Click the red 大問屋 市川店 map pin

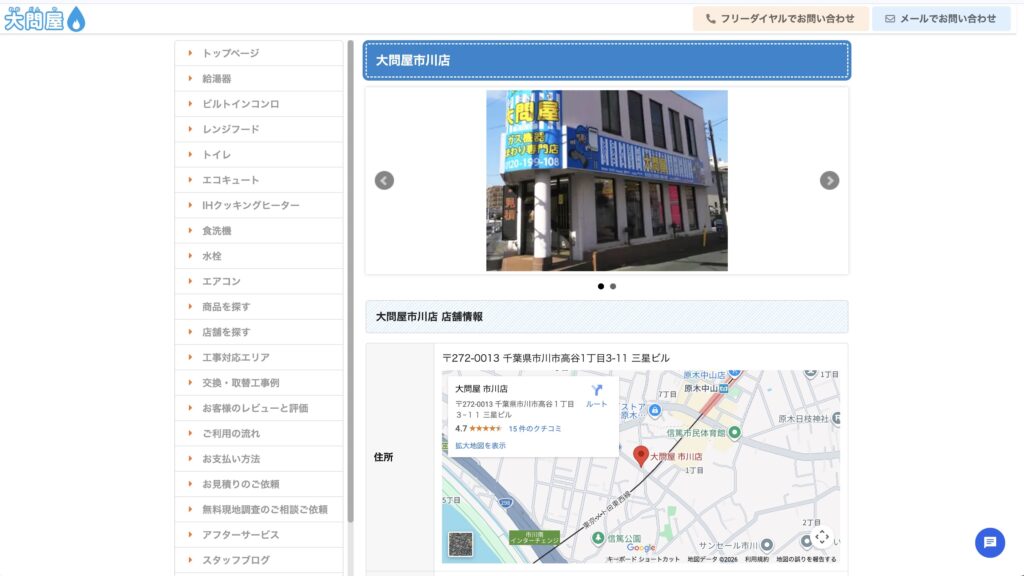(x=641, y=456)
